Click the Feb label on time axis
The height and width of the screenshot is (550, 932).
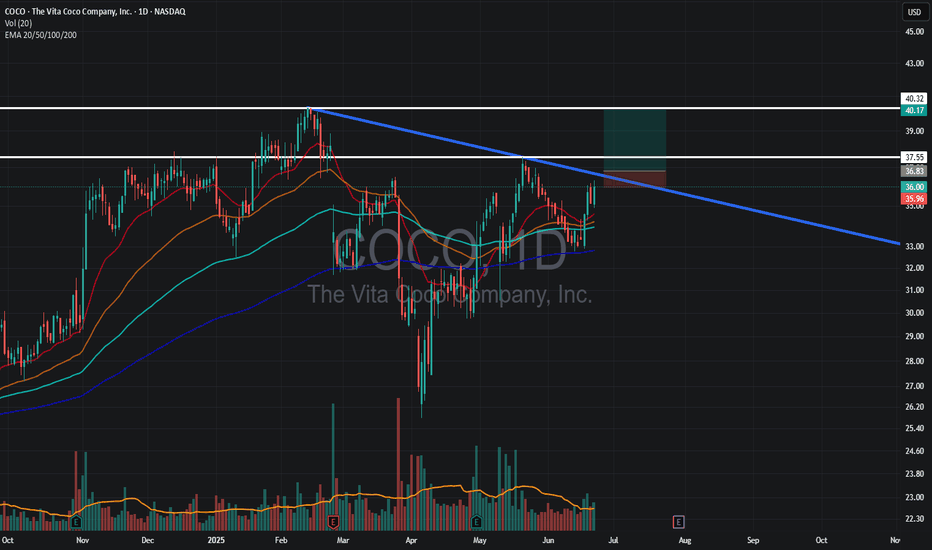(x=281, y=540)
